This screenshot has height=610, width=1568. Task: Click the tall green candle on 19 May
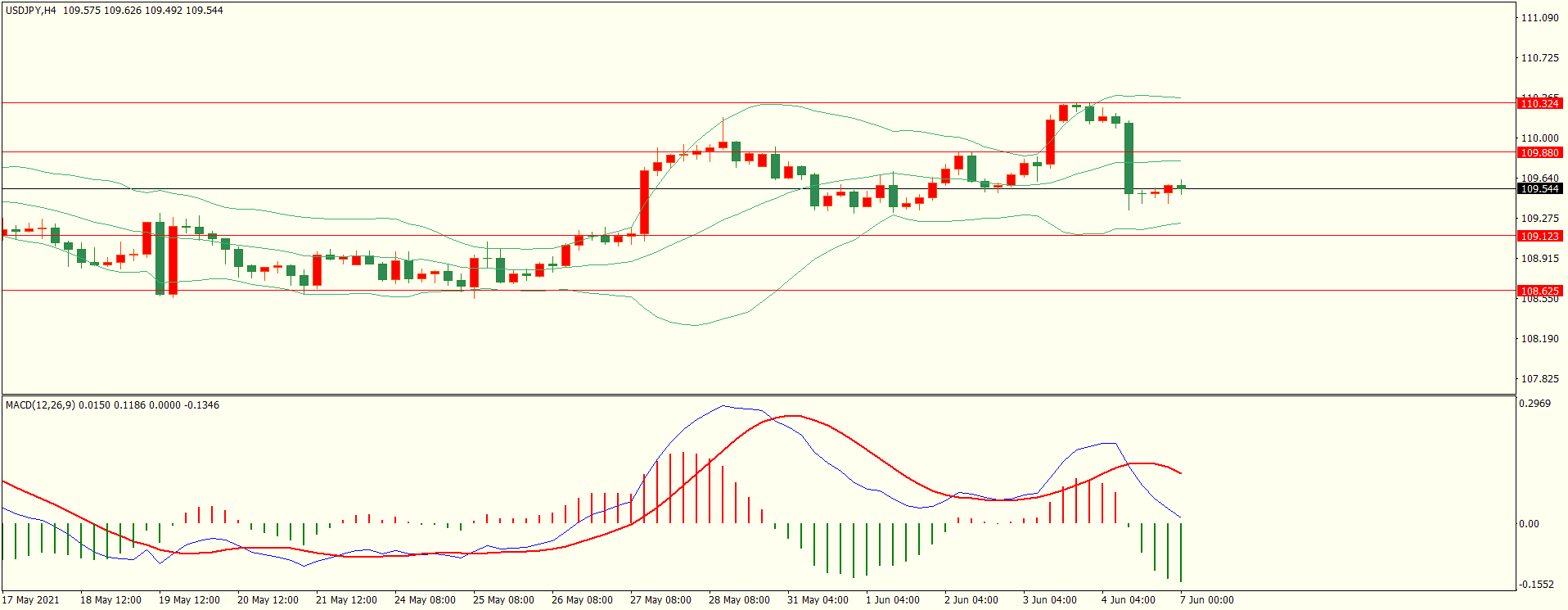pos(160,257)
